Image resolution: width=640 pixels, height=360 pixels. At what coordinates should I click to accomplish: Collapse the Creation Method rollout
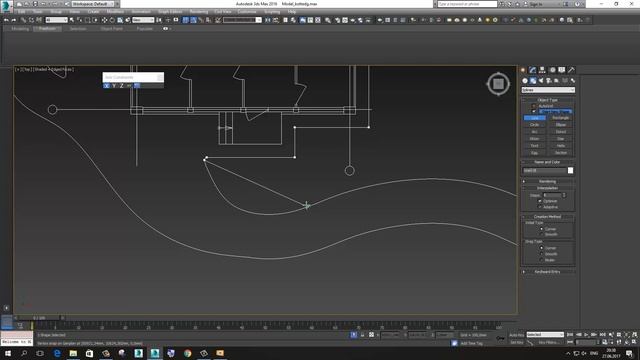pyautogui.click(x=548, y=217)
